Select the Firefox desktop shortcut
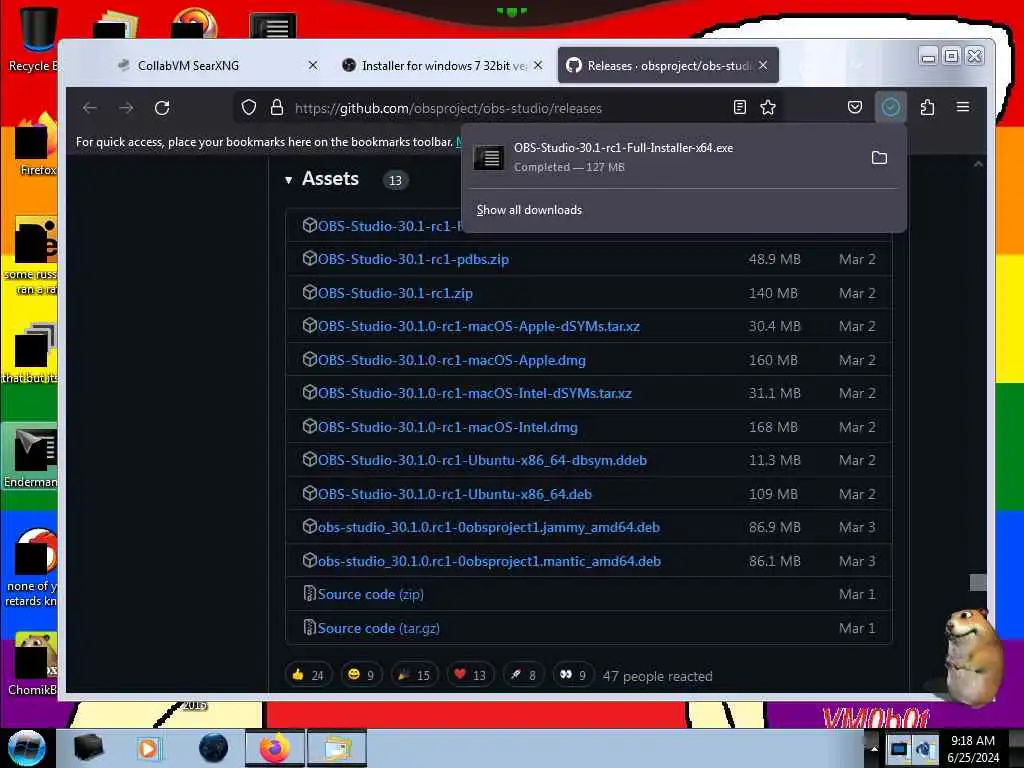Image resolution: width=1024 pixels, height=768 pixels. coord(36,145)
